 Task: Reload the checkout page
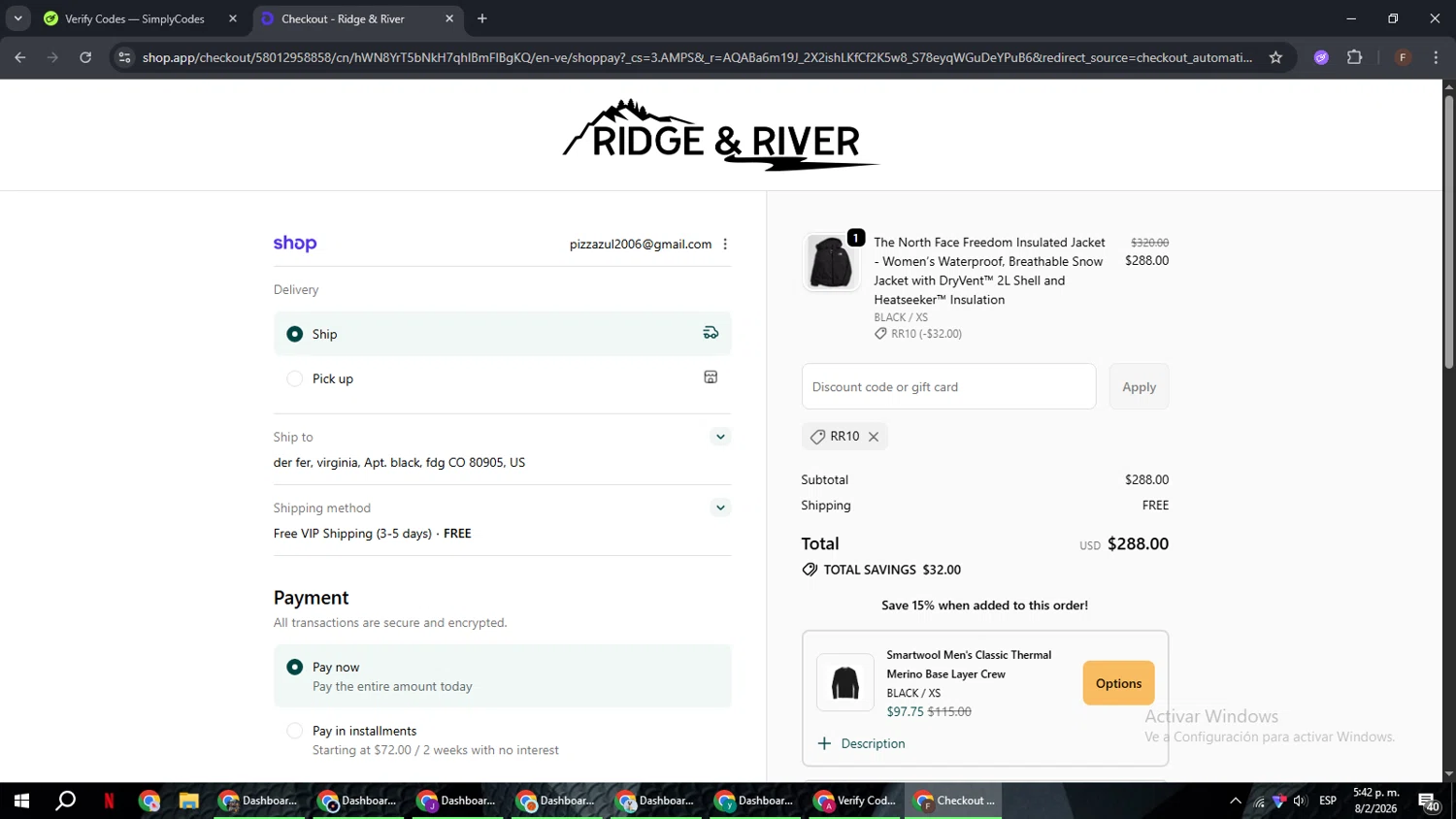click(x=85, y=57)
